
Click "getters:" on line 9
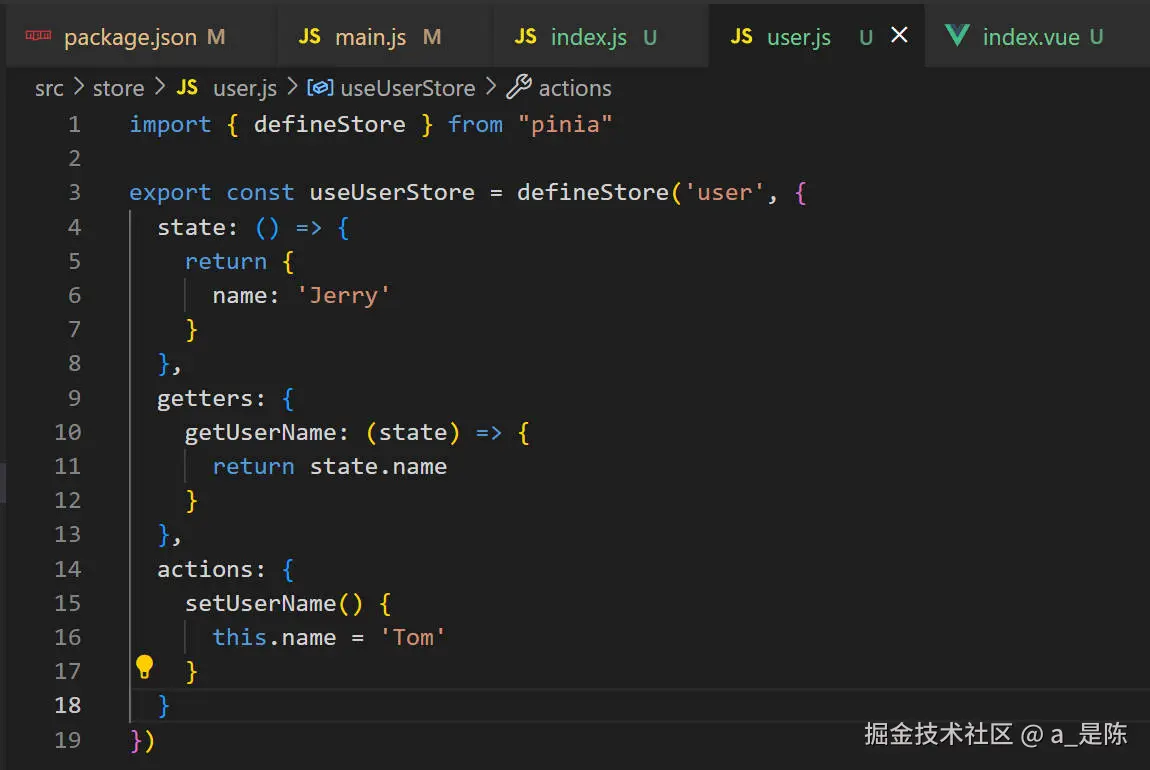211,398
